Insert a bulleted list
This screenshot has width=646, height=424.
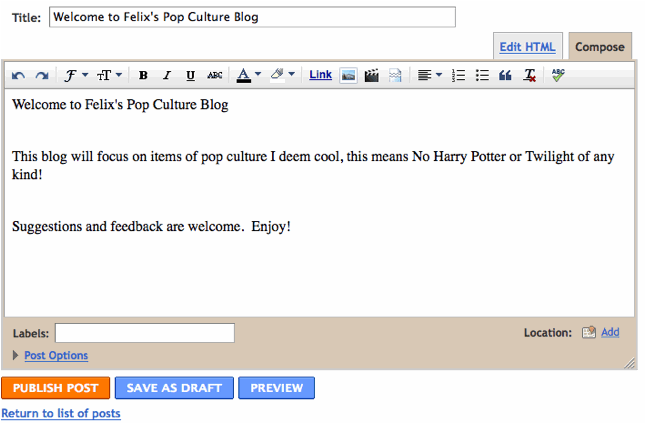point(482,75)
